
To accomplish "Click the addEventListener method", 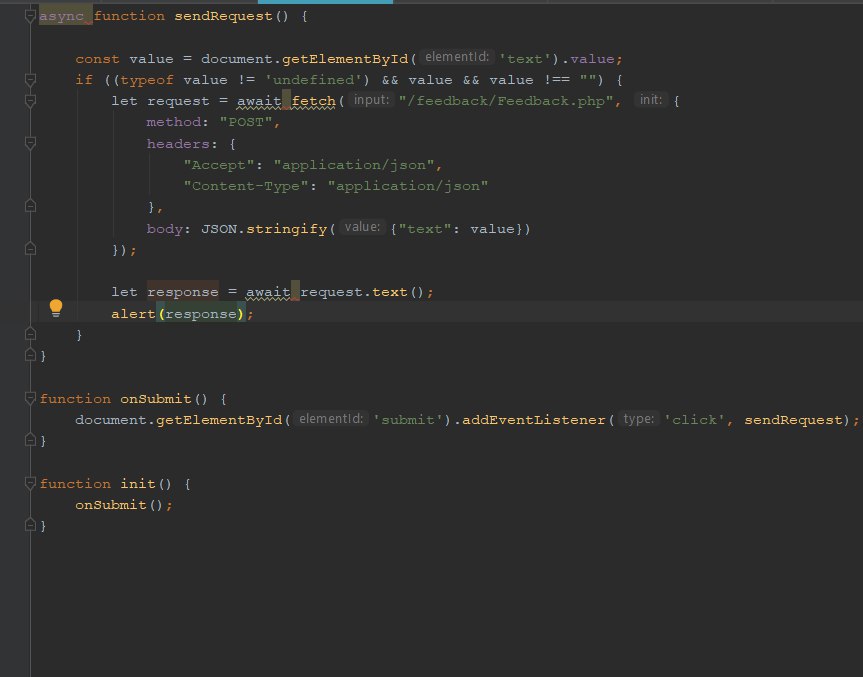I will point(533,420).
